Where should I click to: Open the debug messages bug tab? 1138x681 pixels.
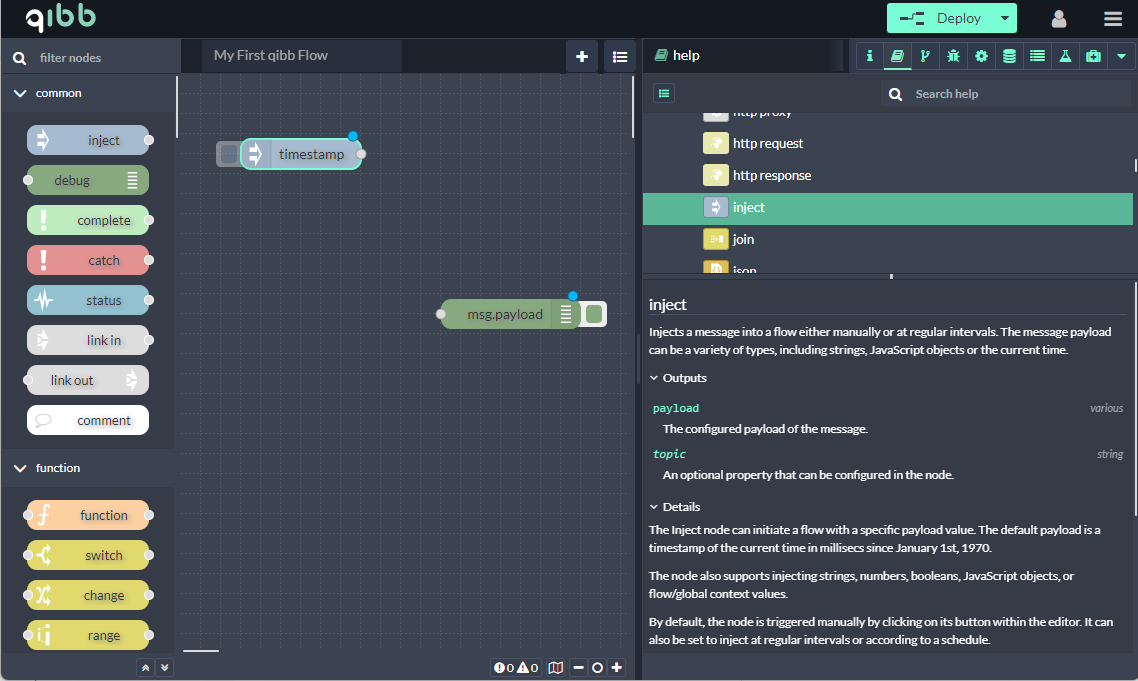(x=954, y=56)
